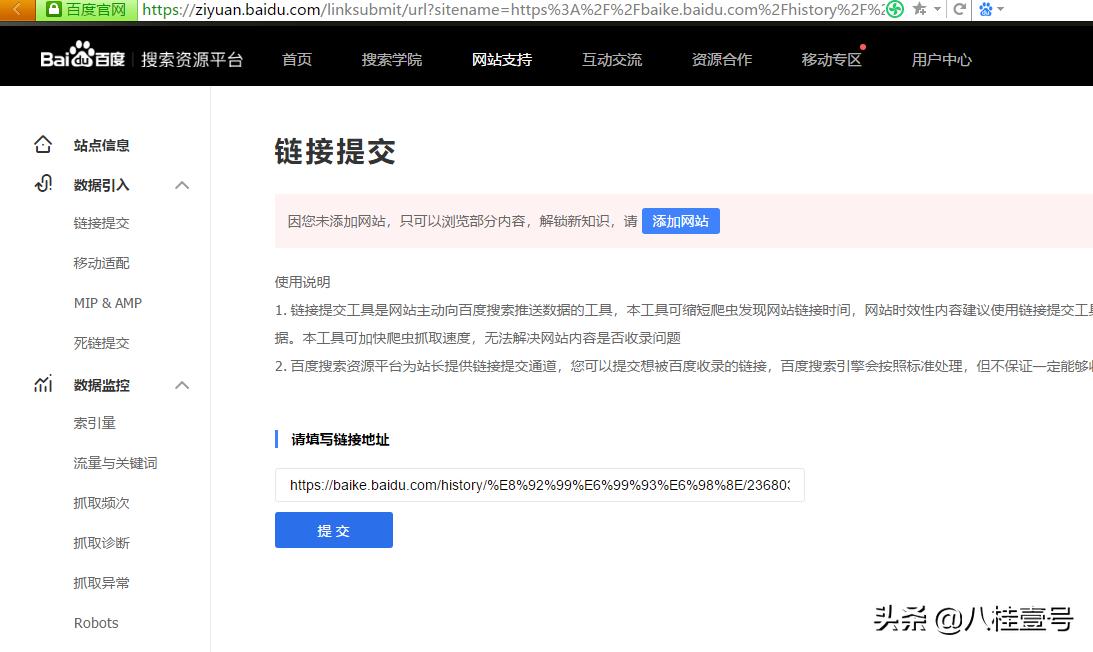Click the browser refresh icon
Viewport: 1093px width, 652px height.
(958, 10)
